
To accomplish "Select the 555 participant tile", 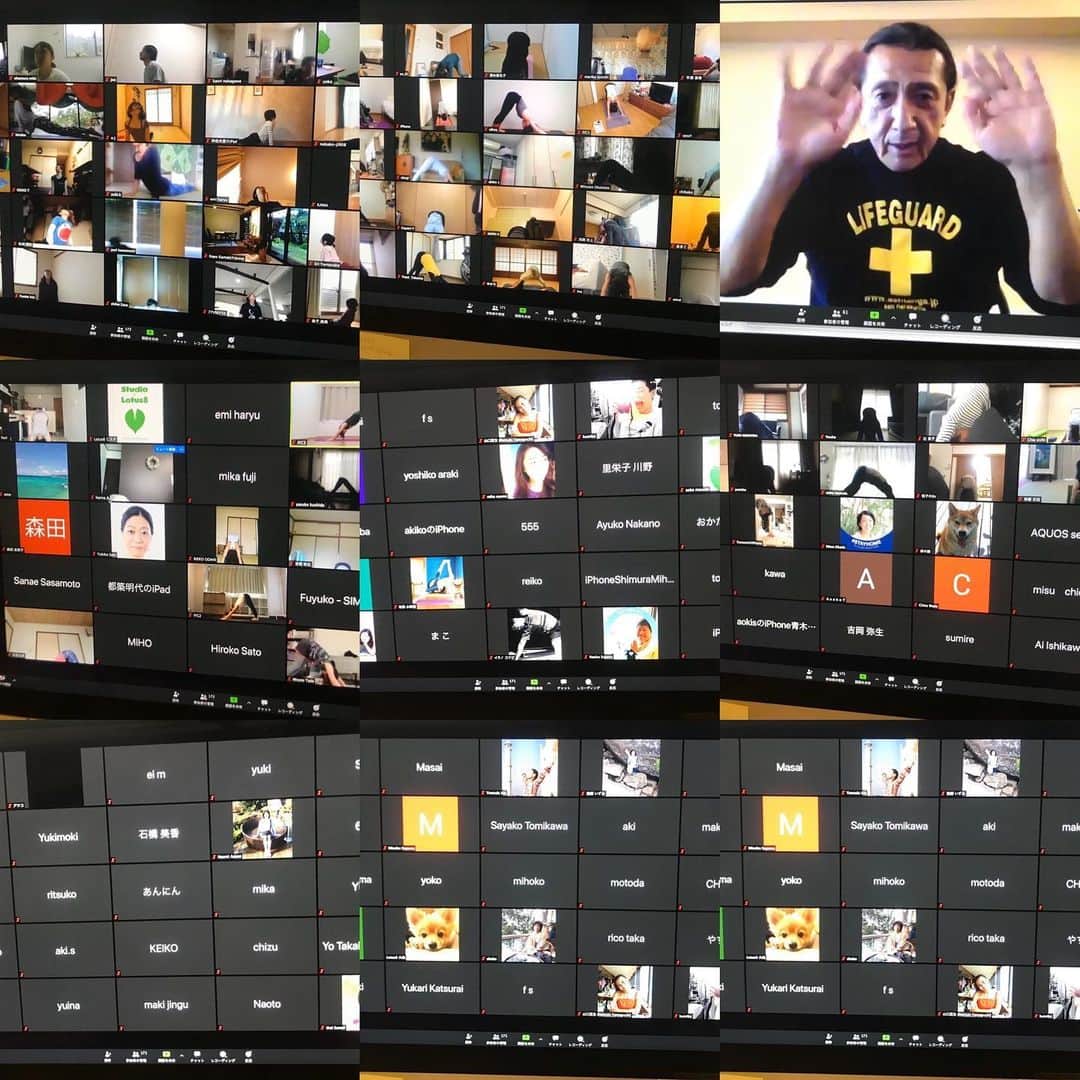I will point(529,526).
